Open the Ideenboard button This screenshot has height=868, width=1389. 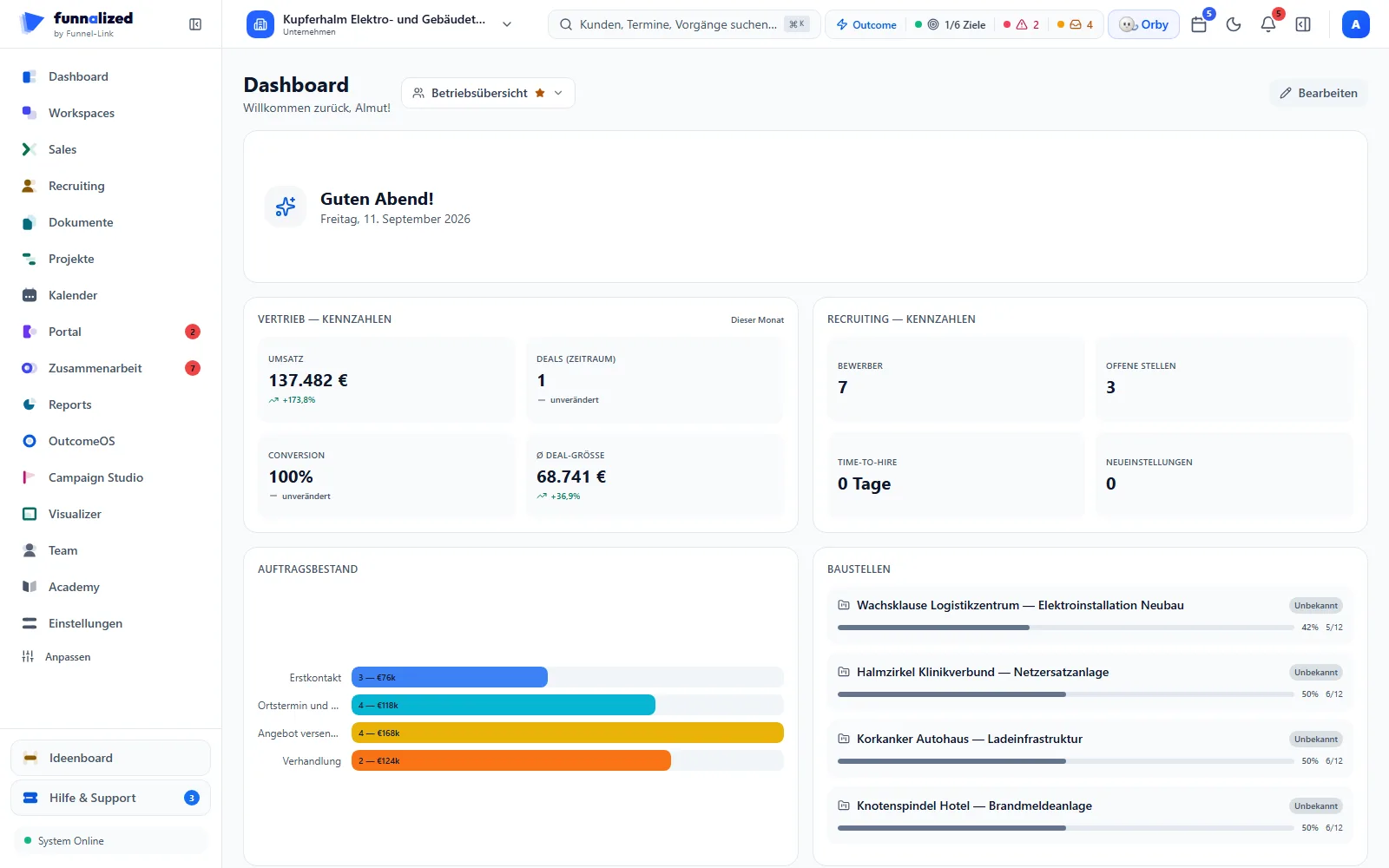[x=110, y=758]
